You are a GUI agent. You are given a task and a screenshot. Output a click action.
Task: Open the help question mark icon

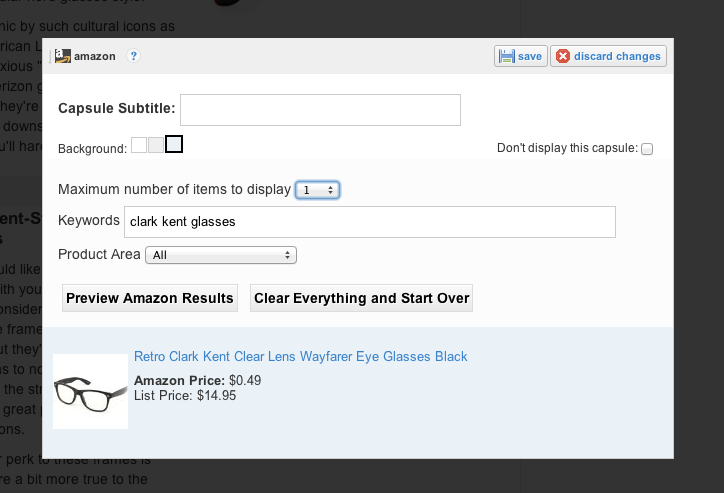133,56
